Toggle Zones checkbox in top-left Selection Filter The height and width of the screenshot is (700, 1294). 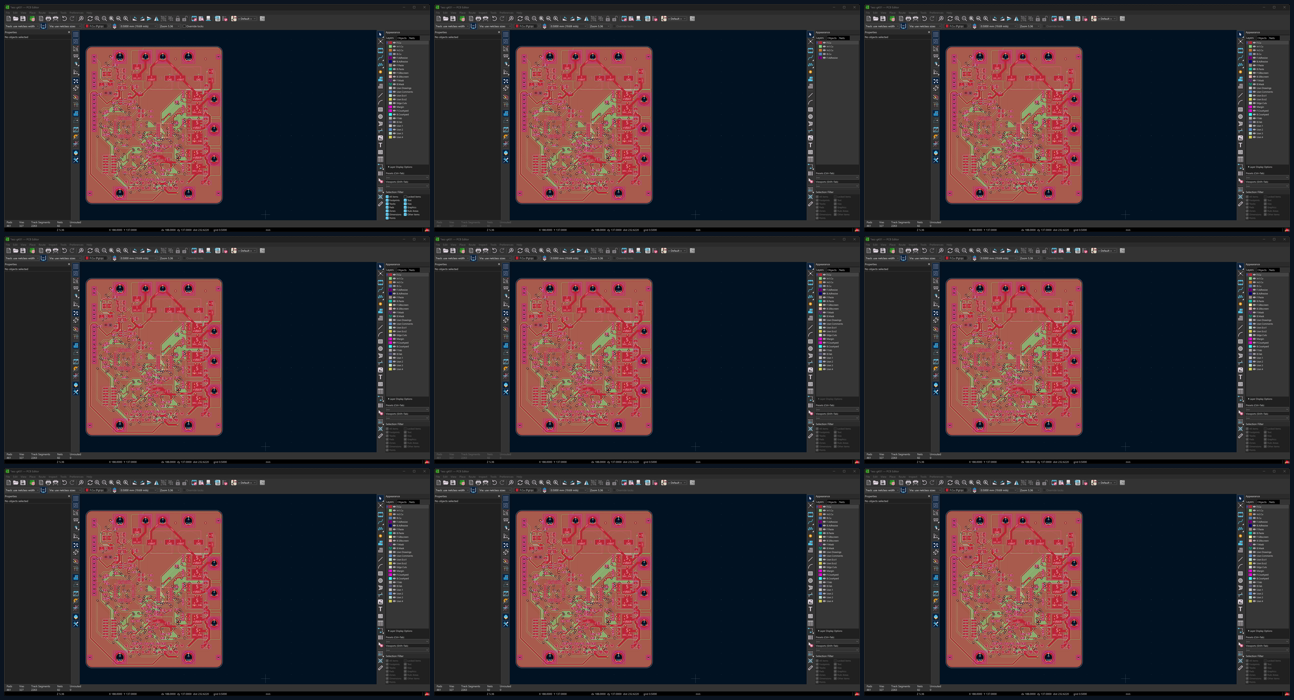387,211
